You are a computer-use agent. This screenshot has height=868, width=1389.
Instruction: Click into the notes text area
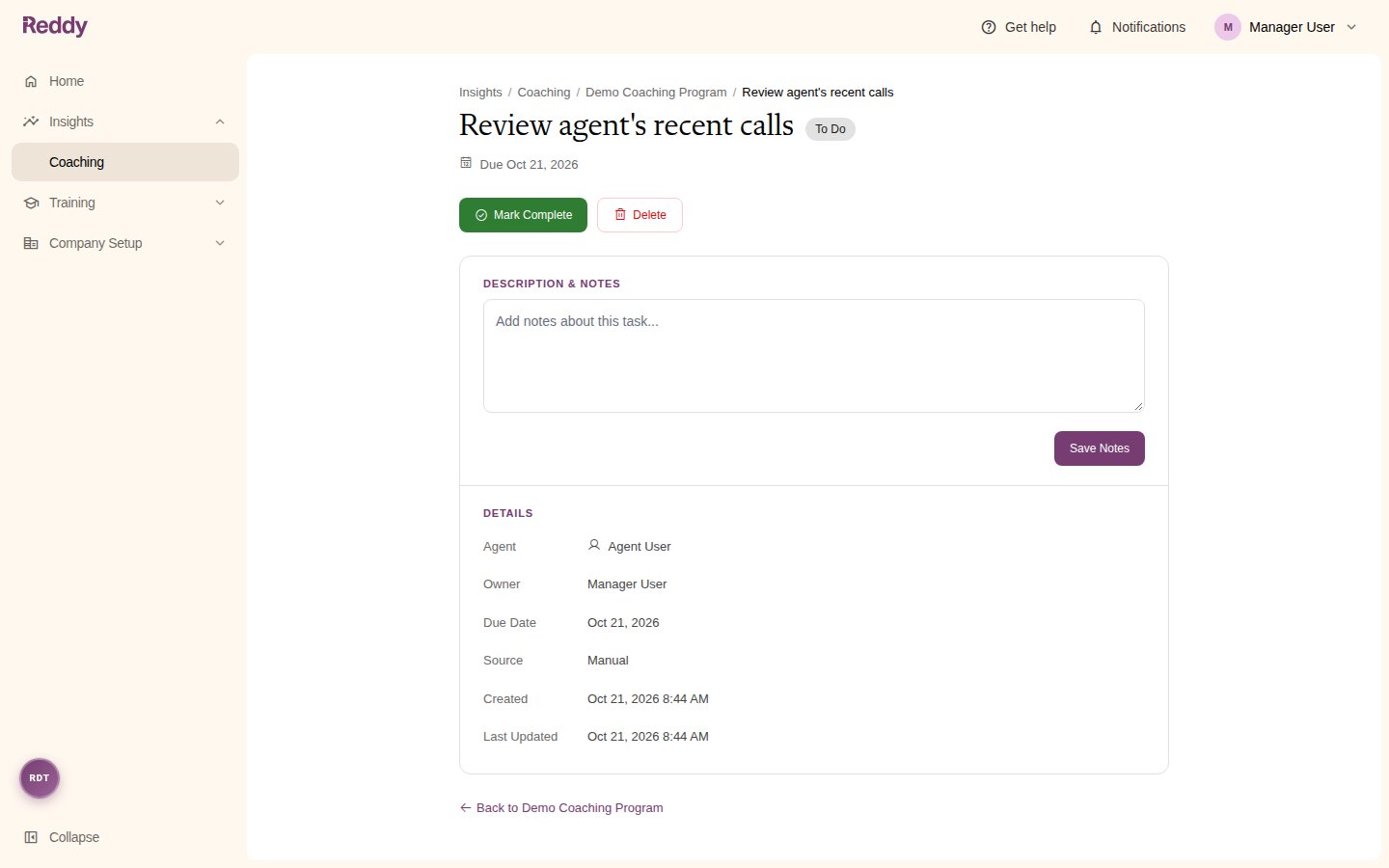tap(814, 356)
